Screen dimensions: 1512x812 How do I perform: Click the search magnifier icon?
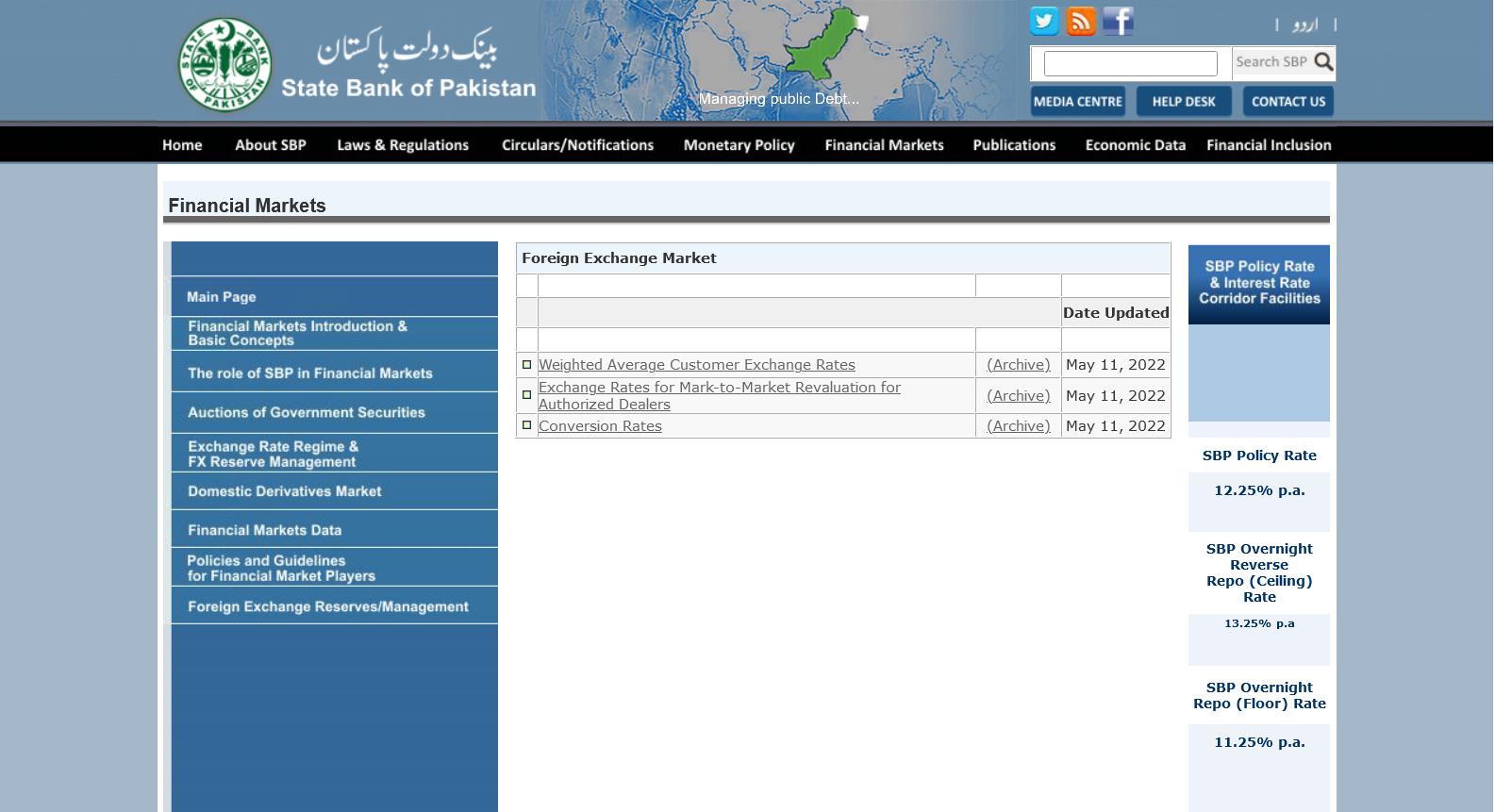[1323, 62]
